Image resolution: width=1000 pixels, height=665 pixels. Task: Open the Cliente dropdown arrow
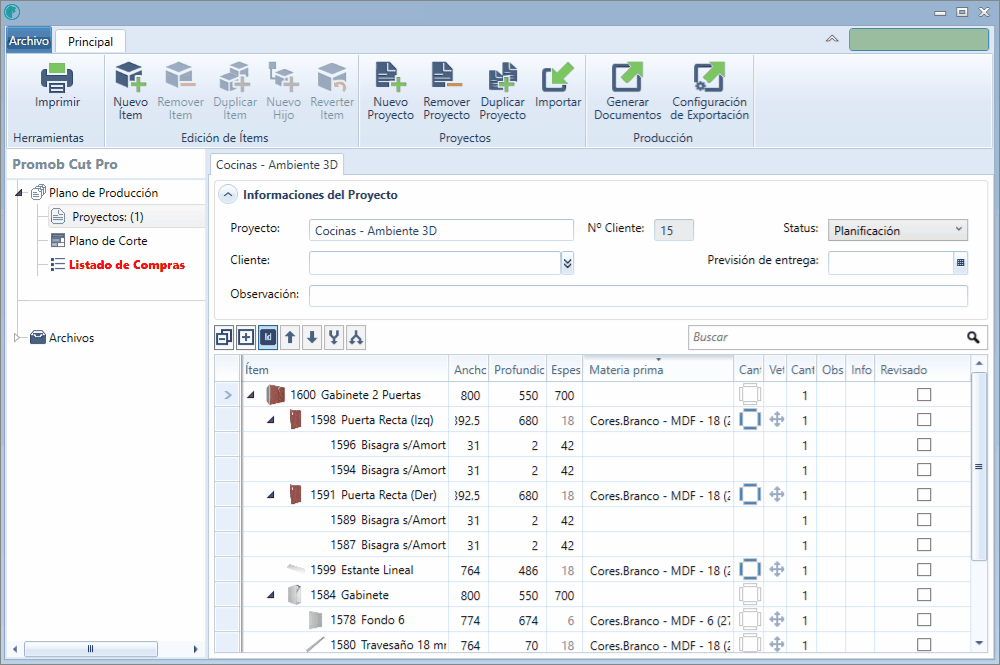[x=567, y=263]
